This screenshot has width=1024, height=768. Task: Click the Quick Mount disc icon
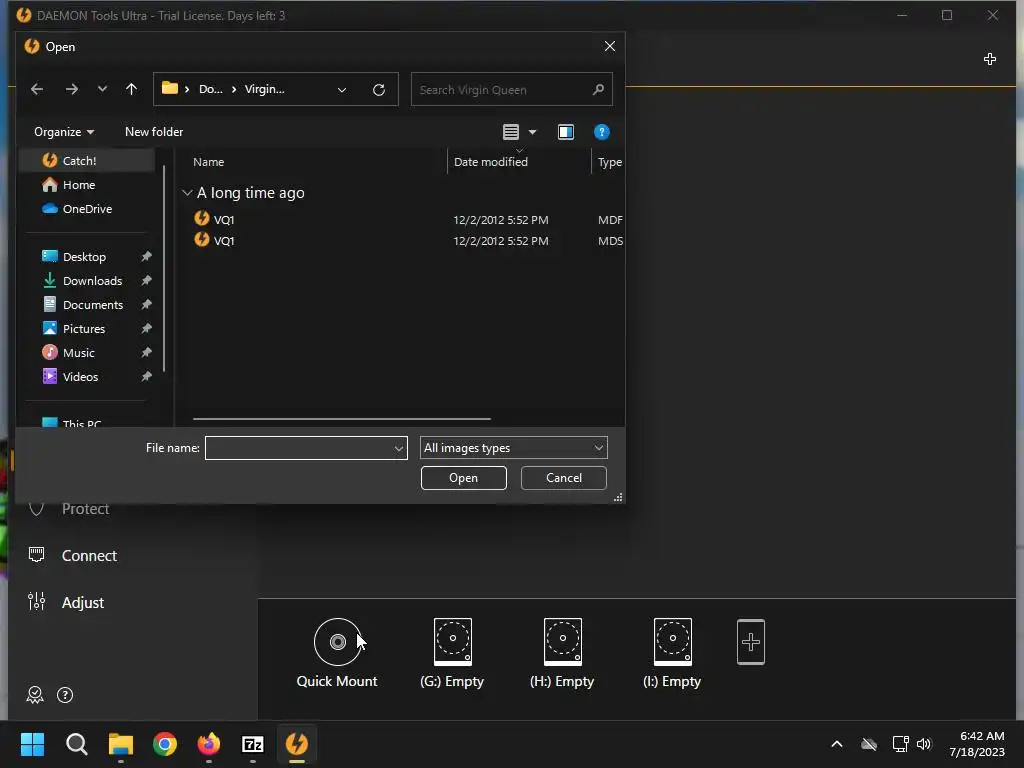click(x=337, y=642)
